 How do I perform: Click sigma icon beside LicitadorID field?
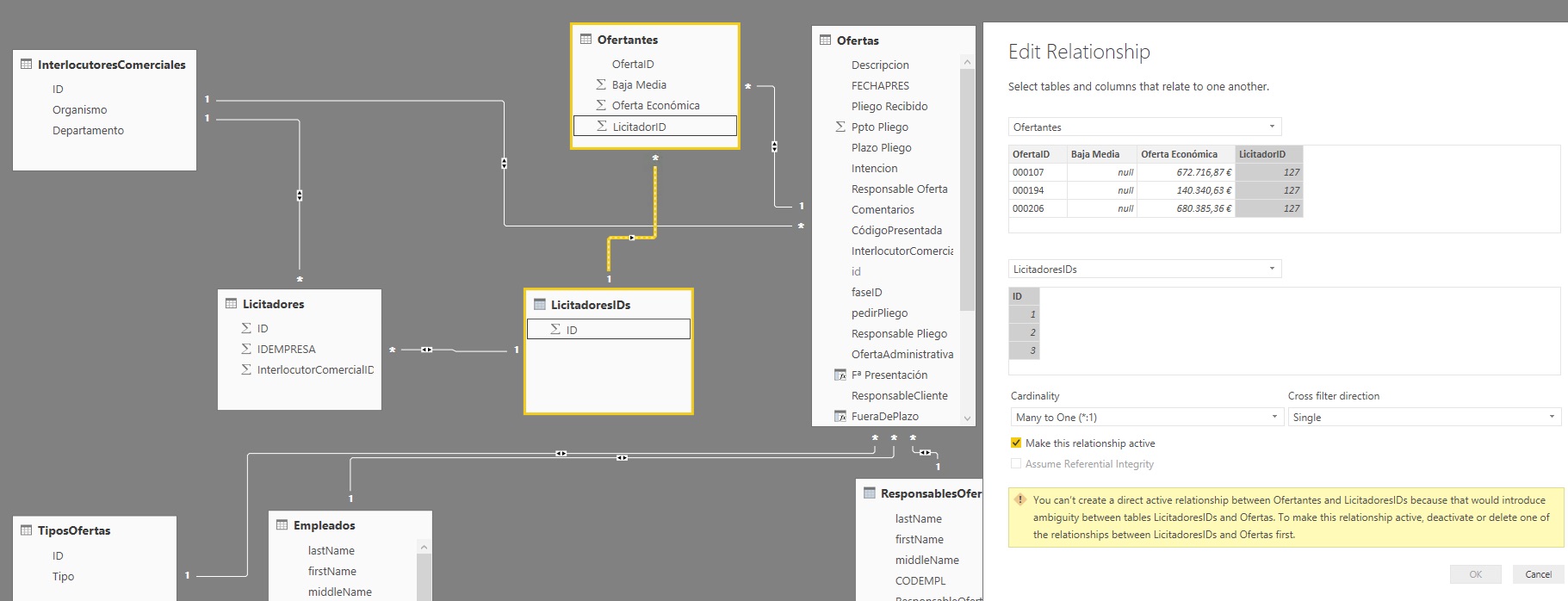coord(601,126)
